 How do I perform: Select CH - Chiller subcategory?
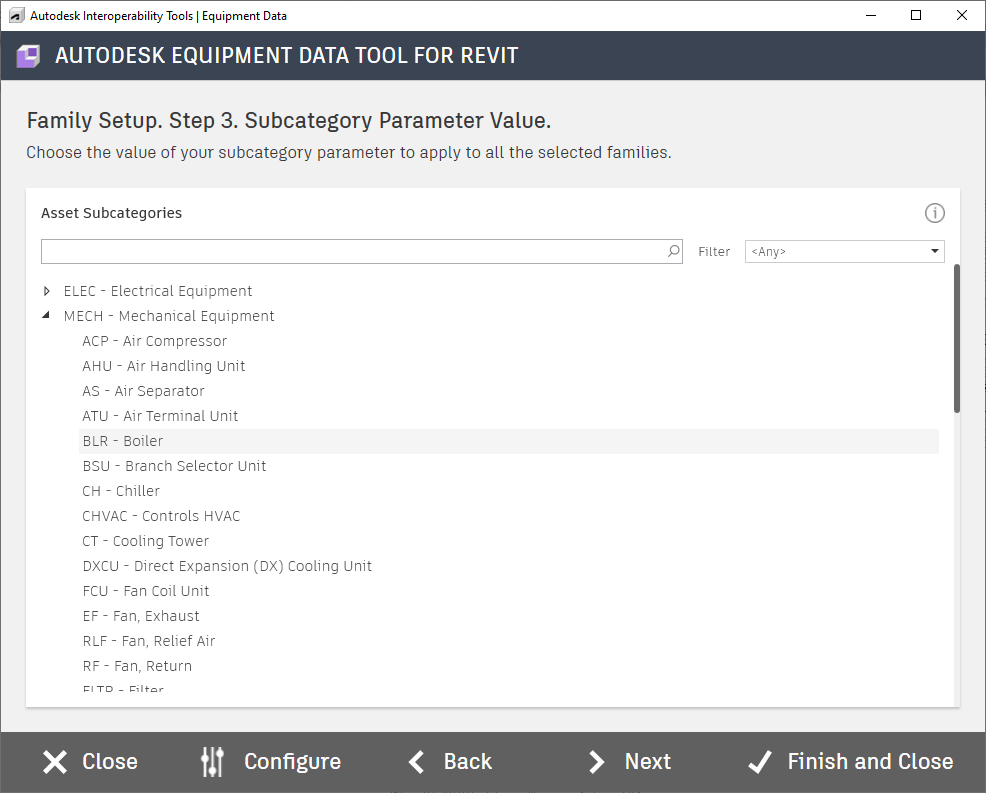121,491
